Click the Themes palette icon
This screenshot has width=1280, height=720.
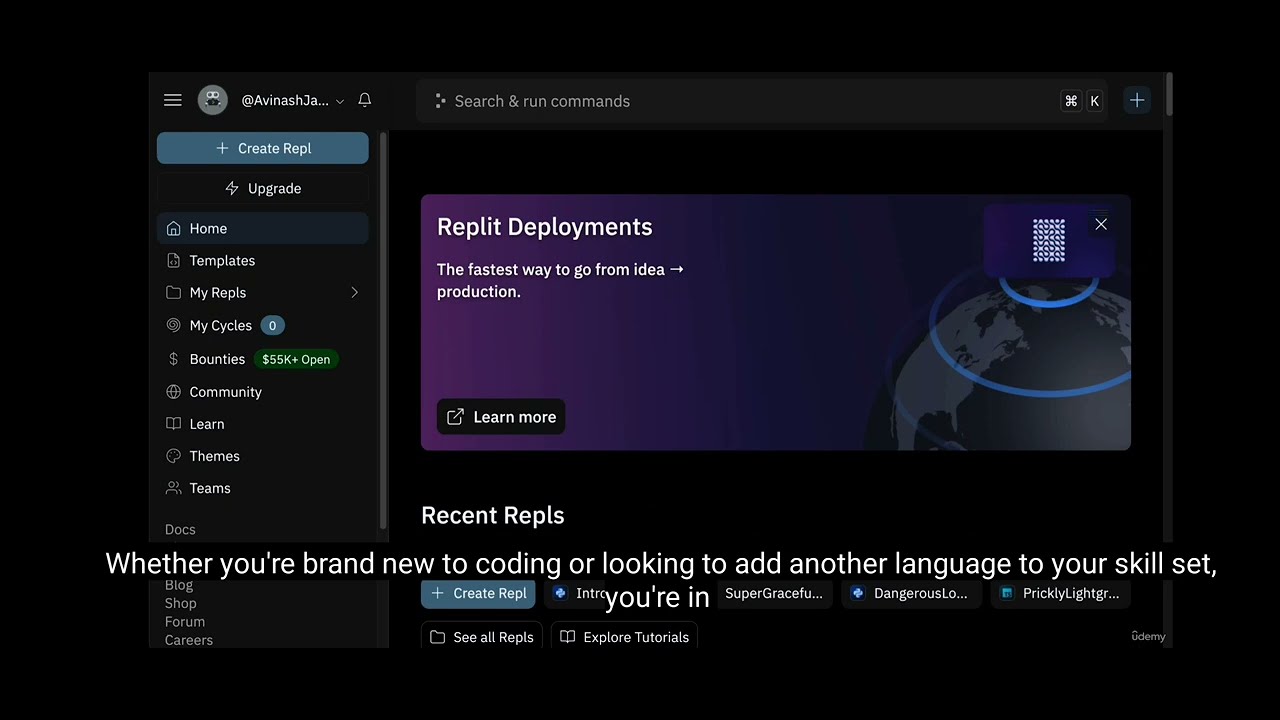tap(174, 456)
